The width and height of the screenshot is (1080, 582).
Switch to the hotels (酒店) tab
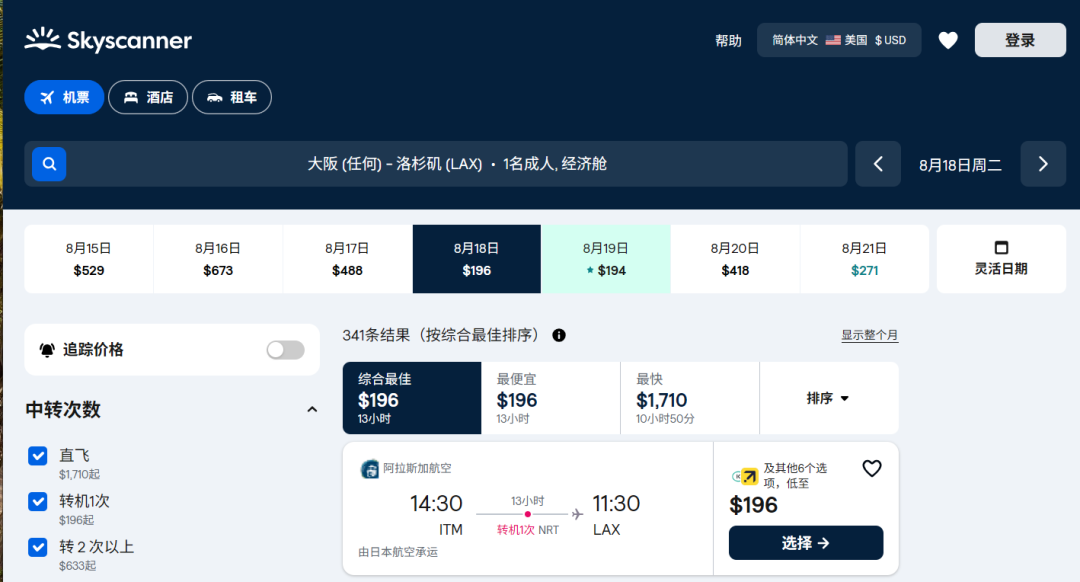coord(148,97)
